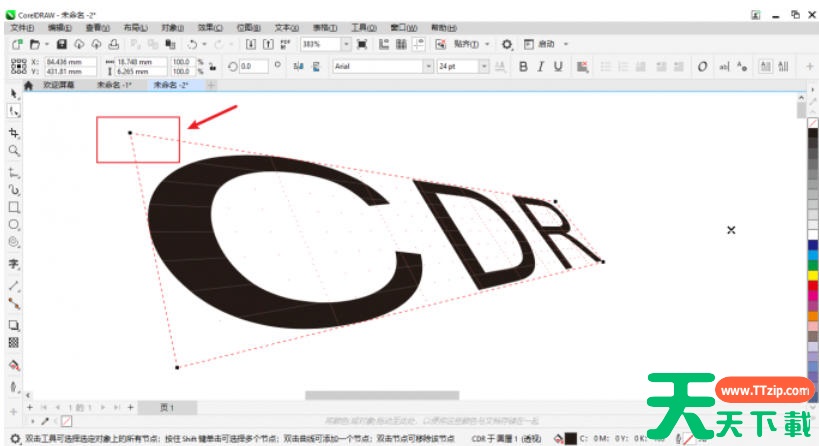Click the 启动 launch button
This screenshot has width=819, height=446.
pos(546,45)
